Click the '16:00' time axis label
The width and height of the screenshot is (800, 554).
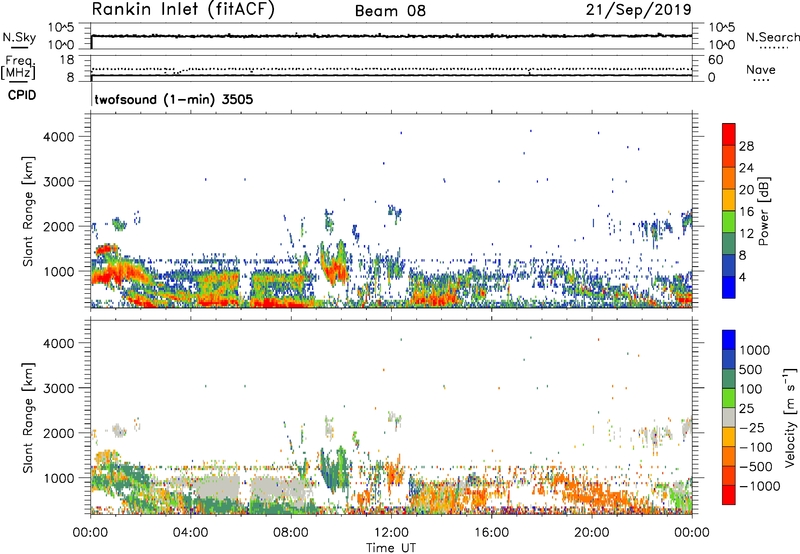click(491, 533)
